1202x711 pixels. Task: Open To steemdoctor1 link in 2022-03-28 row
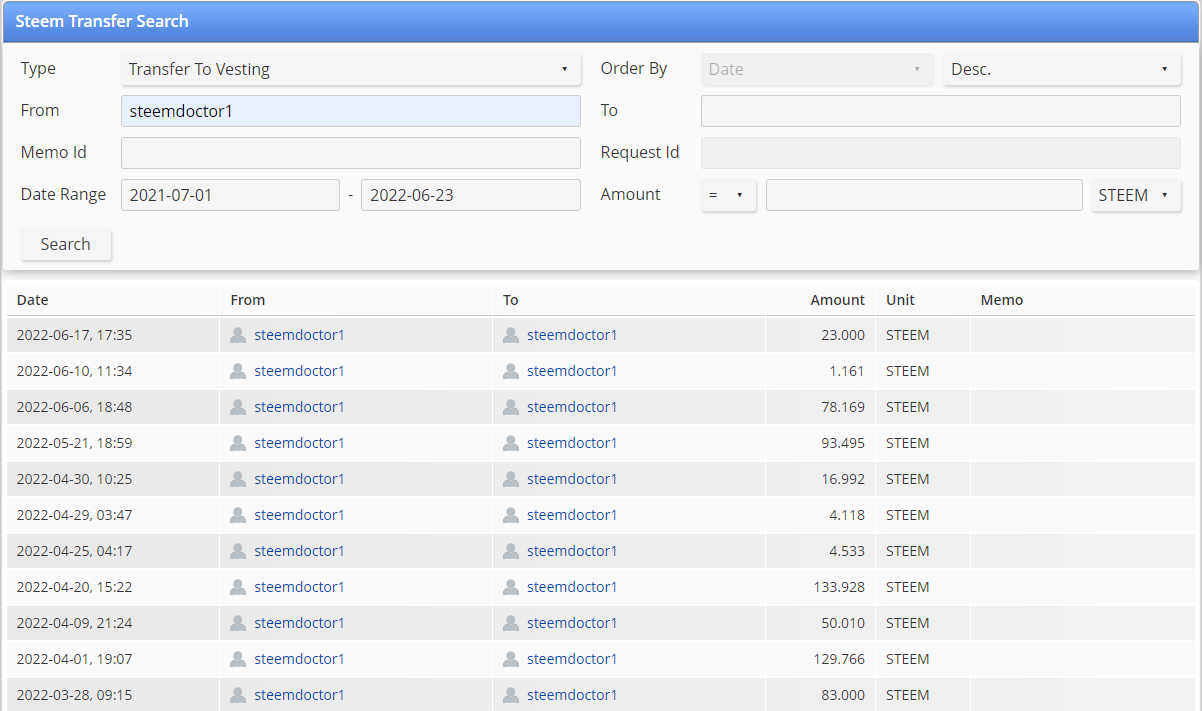point(572,695)
